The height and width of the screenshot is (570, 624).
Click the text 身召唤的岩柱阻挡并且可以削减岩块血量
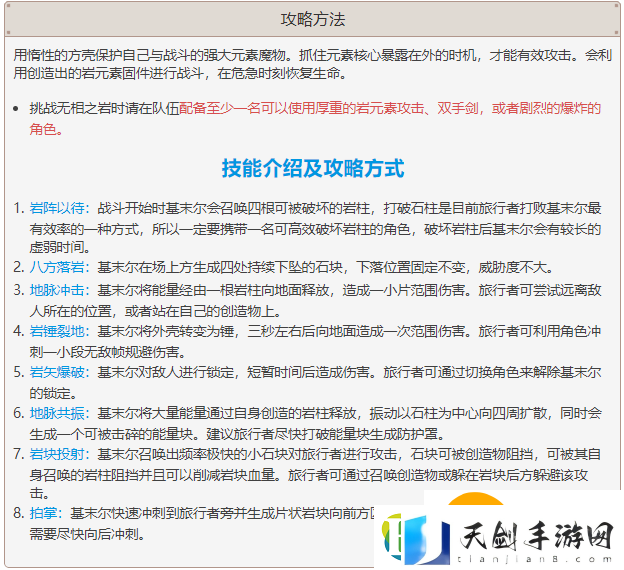pyautogui.click(x=152, y=475)
